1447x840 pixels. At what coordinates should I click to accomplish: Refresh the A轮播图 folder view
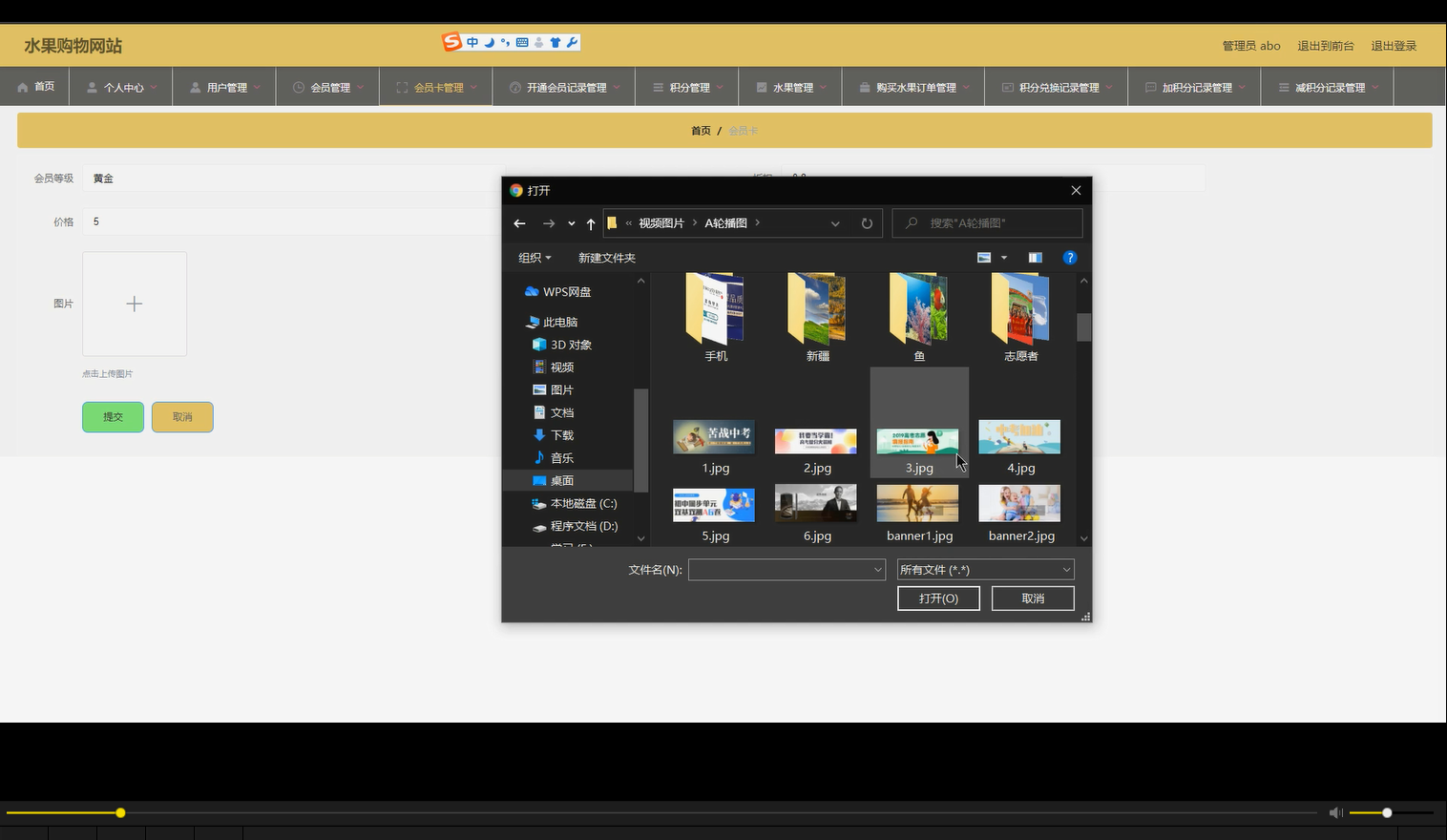pyautogui.click(x=867, y=223)
